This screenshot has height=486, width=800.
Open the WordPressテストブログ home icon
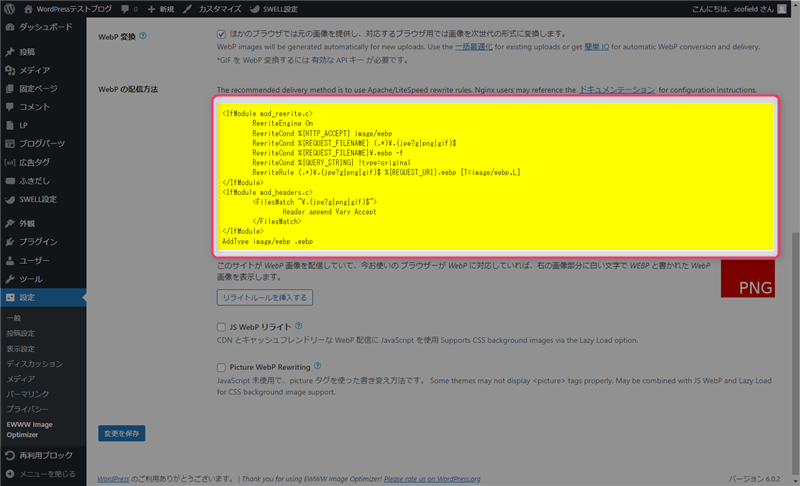28,9
